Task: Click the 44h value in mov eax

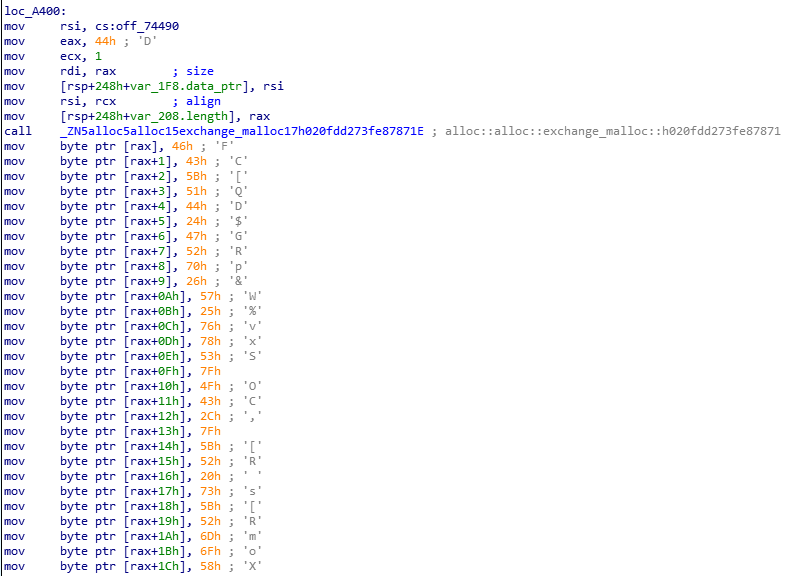Action: click(x=105, y=41)
